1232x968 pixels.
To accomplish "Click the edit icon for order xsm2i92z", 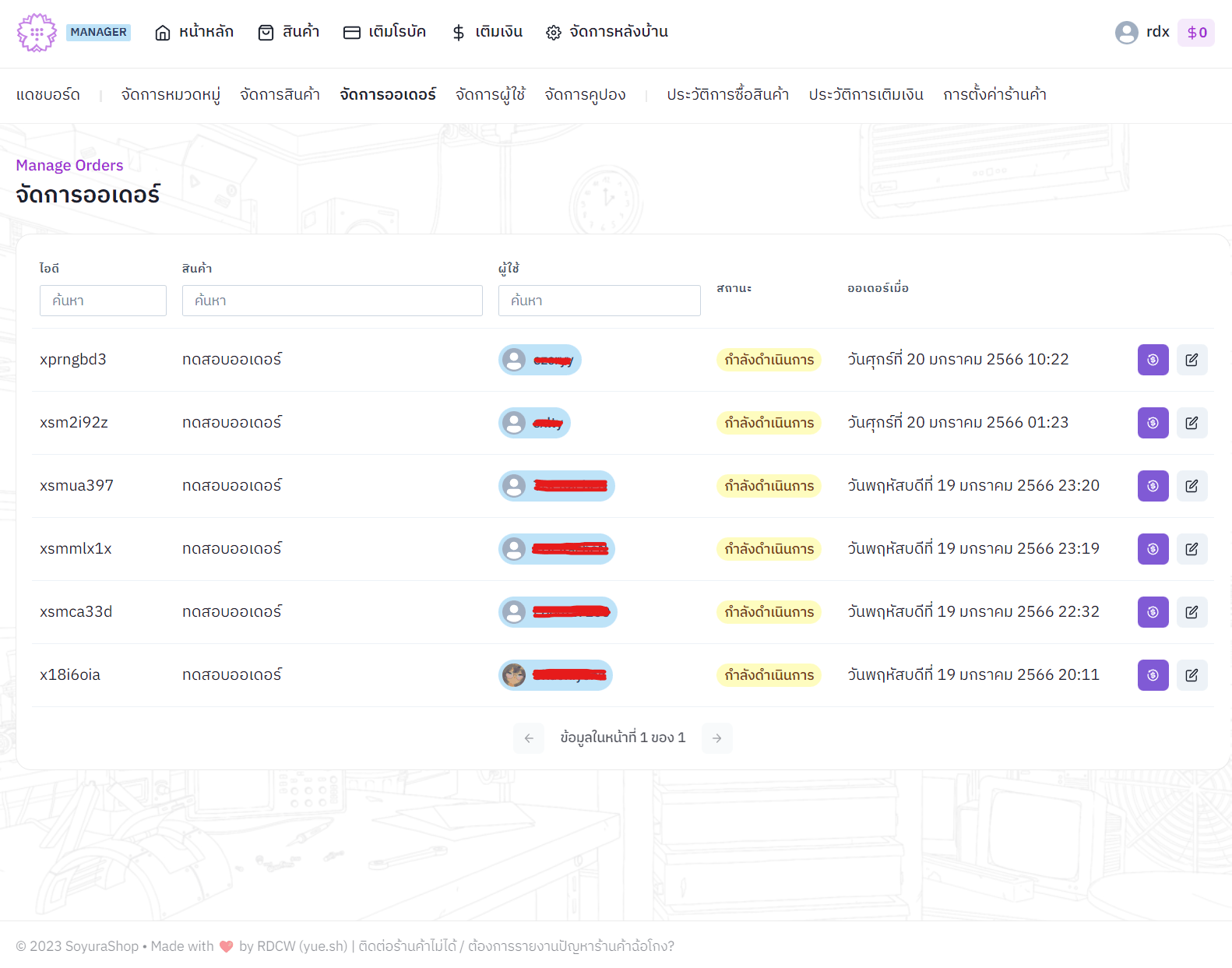I will [1192, 423].
